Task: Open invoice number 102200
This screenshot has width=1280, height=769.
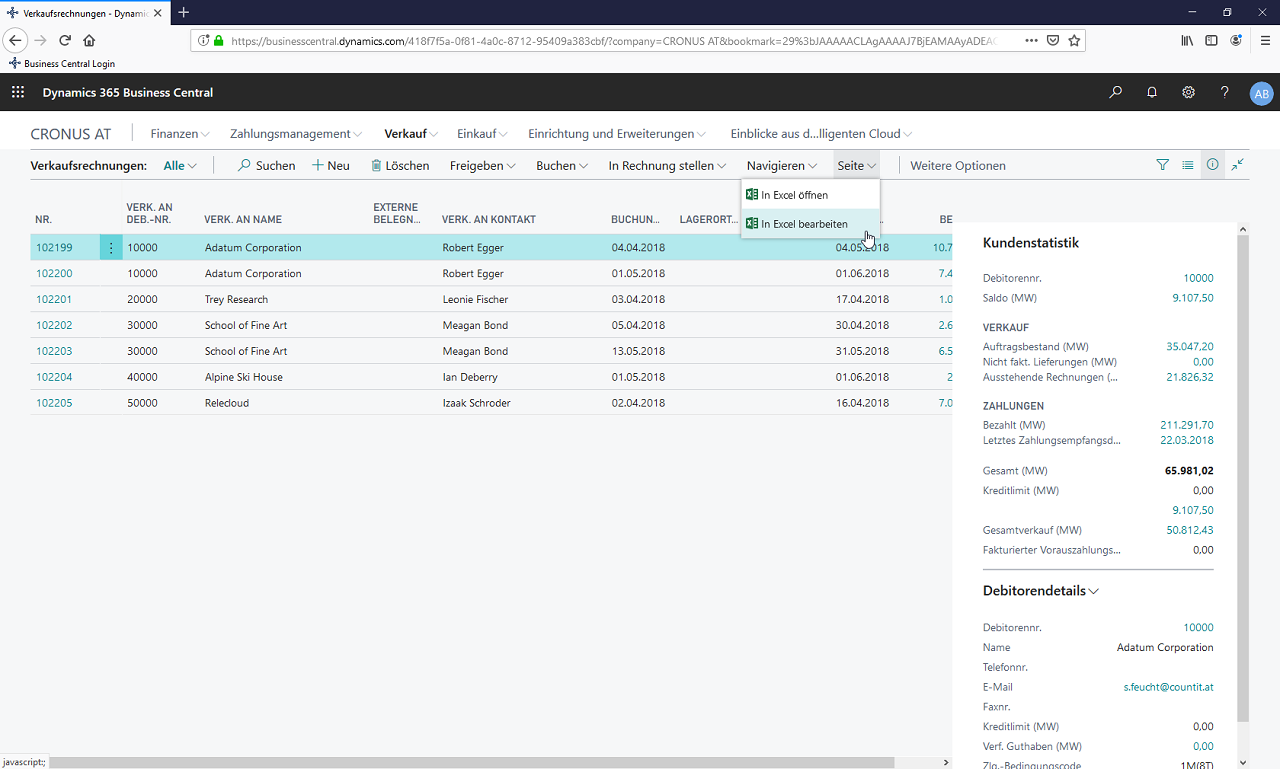Action: pyautogui.click(x=54, y=273)
